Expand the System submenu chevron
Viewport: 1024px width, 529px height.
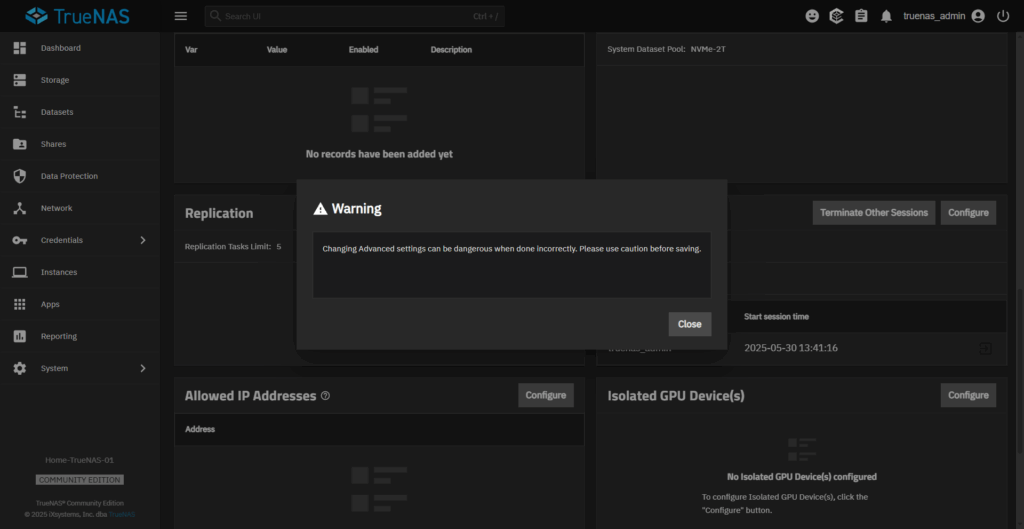(x=142, y=368)
